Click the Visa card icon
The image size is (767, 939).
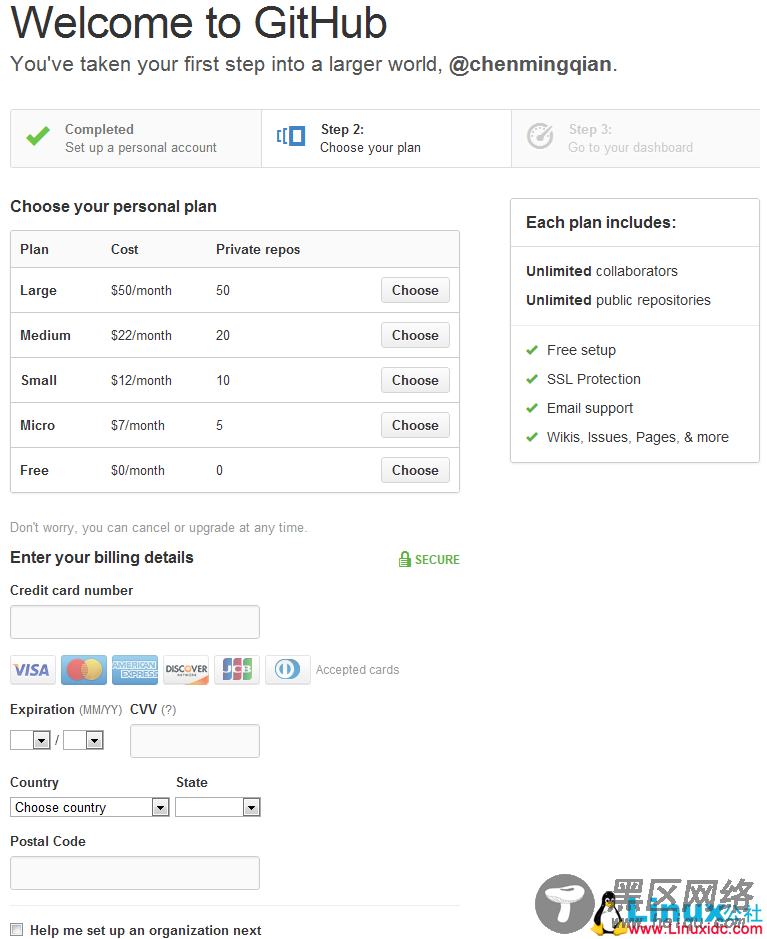[33, 670]
